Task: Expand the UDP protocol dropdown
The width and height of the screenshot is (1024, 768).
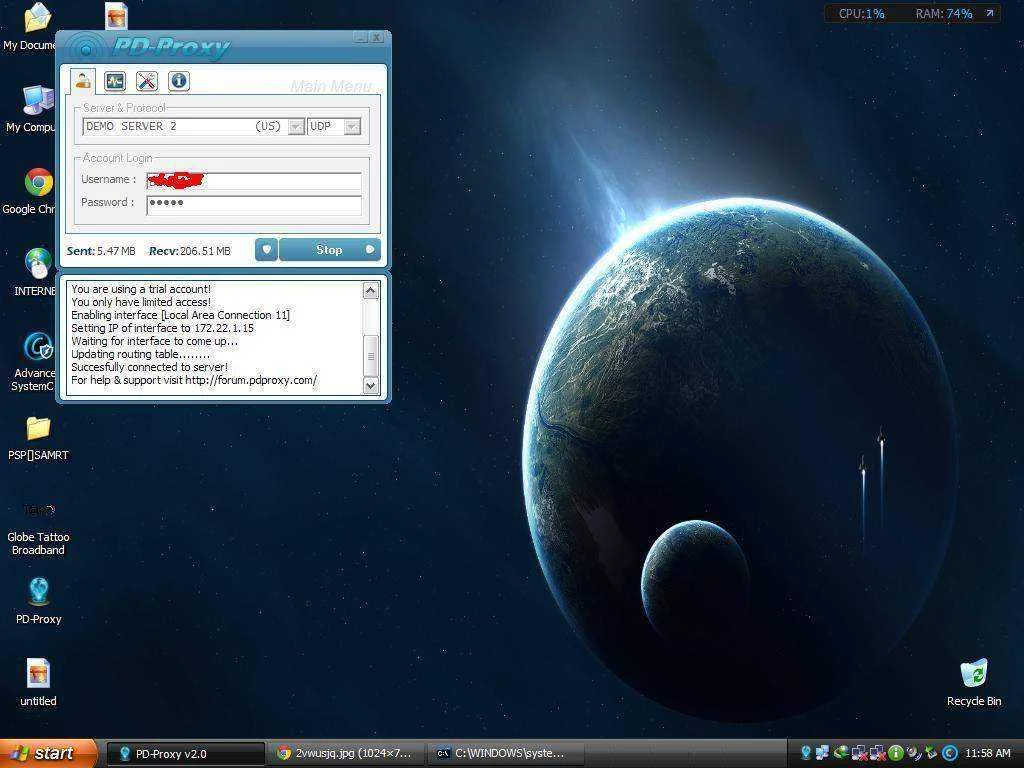Action: (x=352, y=127)
